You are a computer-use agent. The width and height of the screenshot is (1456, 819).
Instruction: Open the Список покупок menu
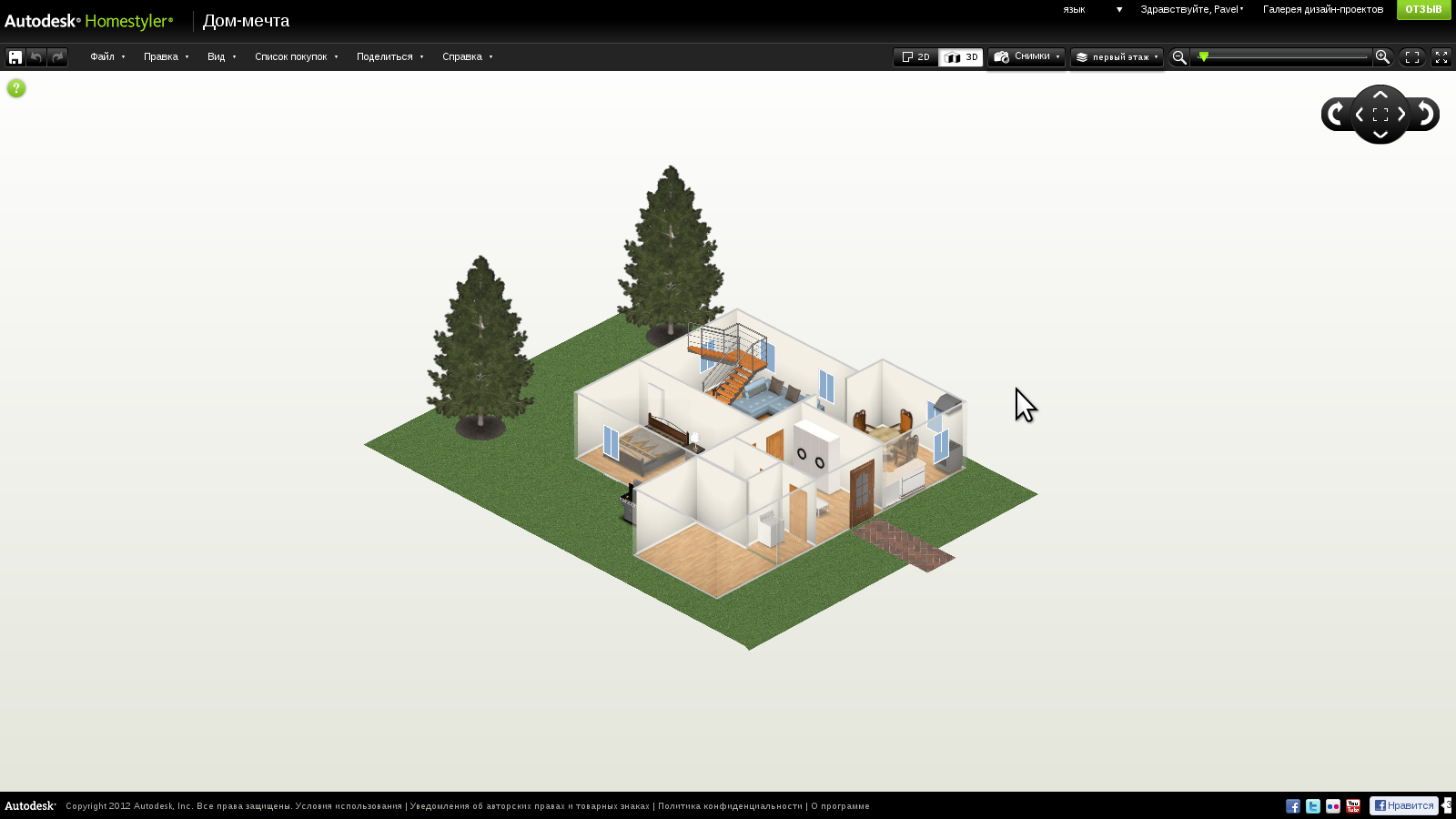tap(296, 57)
